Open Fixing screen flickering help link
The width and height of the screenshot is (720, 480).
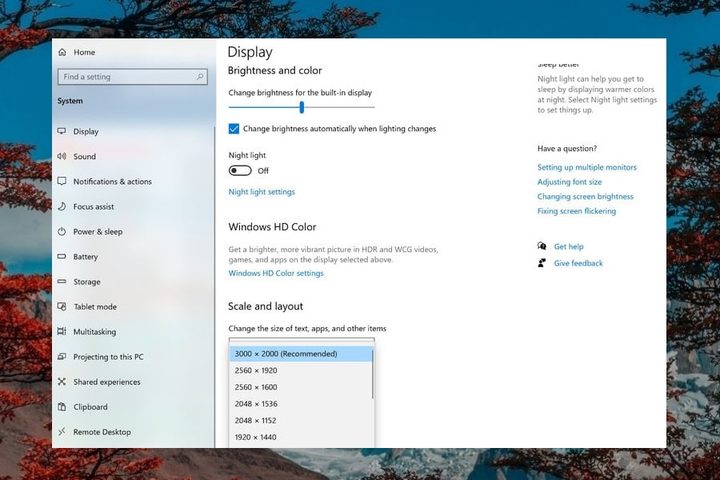(577, 211)
